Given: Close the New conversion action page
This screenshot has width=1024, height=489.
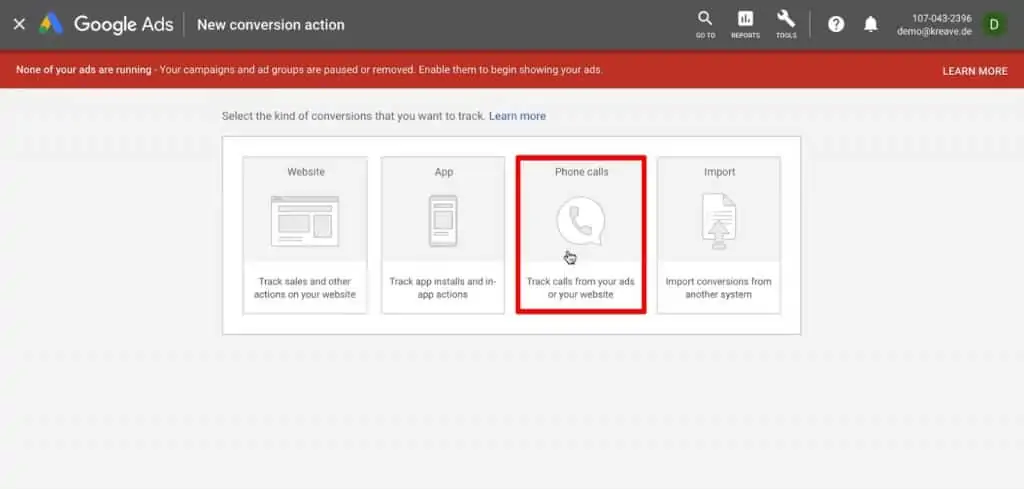Looking at the screenshot, I should click(x=19, y=24).
